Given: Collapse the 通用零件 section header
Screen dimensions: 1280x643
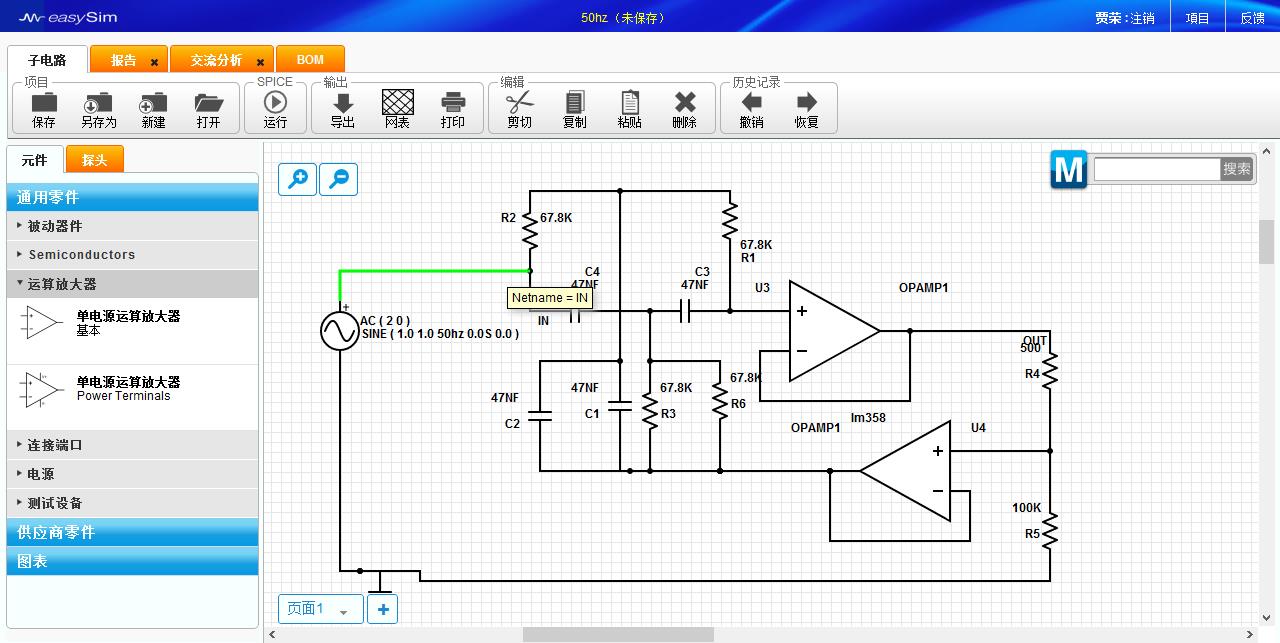Looking at the screenshot, I should (x=132, y=197).
